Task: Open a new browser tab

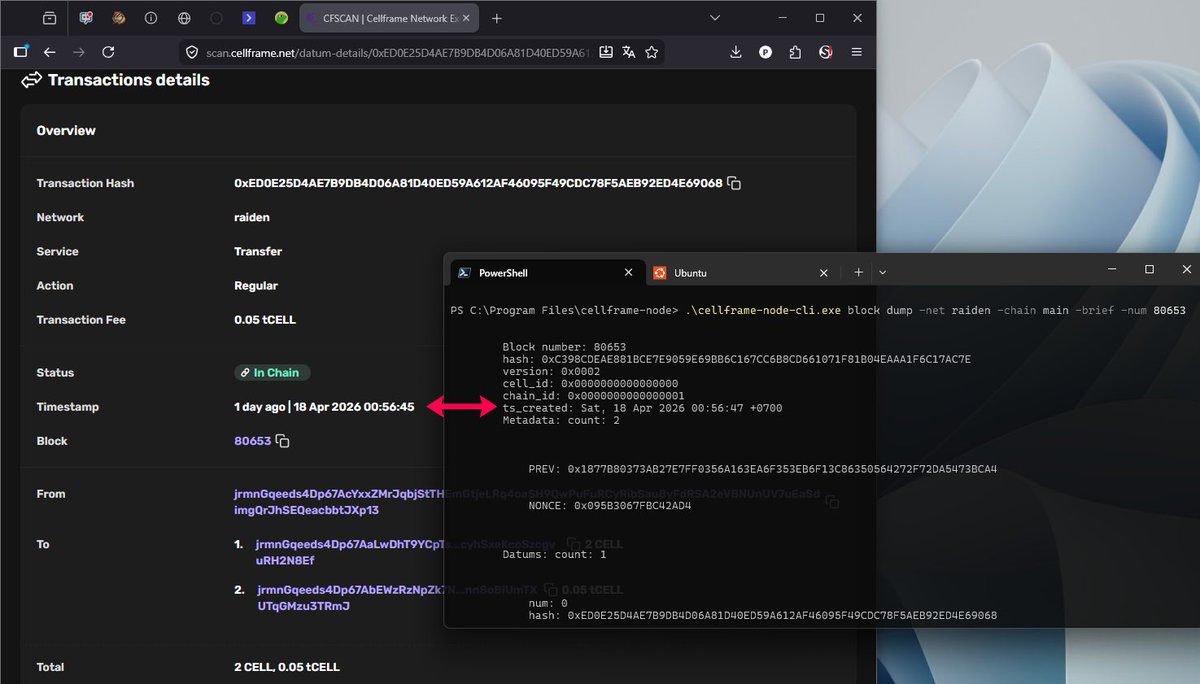Action: click(497, 18)
